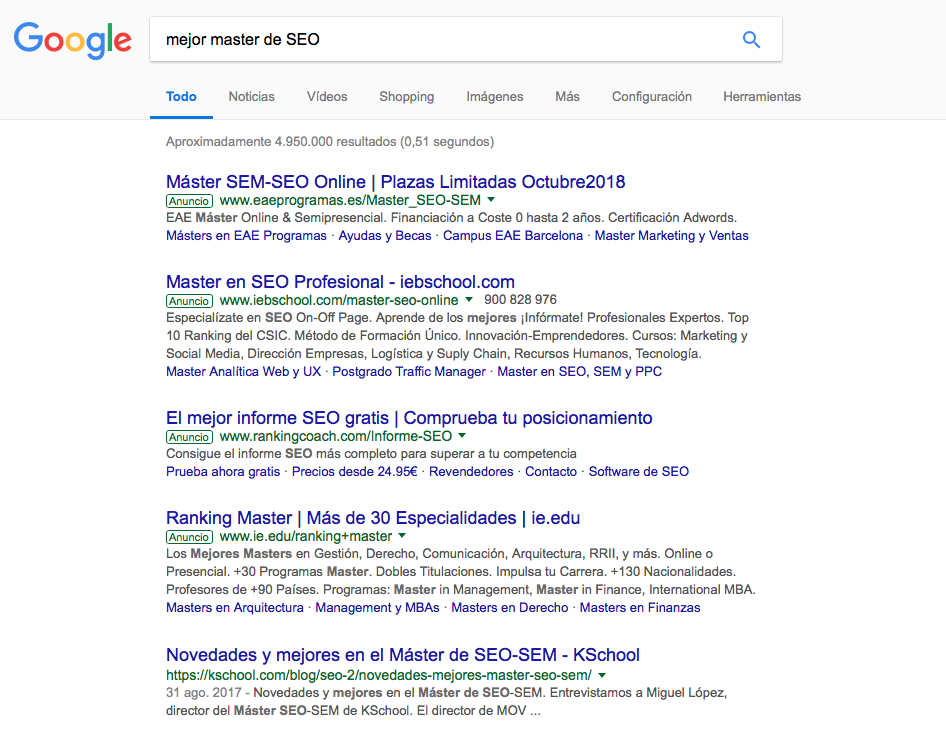Expand dropdown arrow next to iebschool.com URL

click(469, 300)
